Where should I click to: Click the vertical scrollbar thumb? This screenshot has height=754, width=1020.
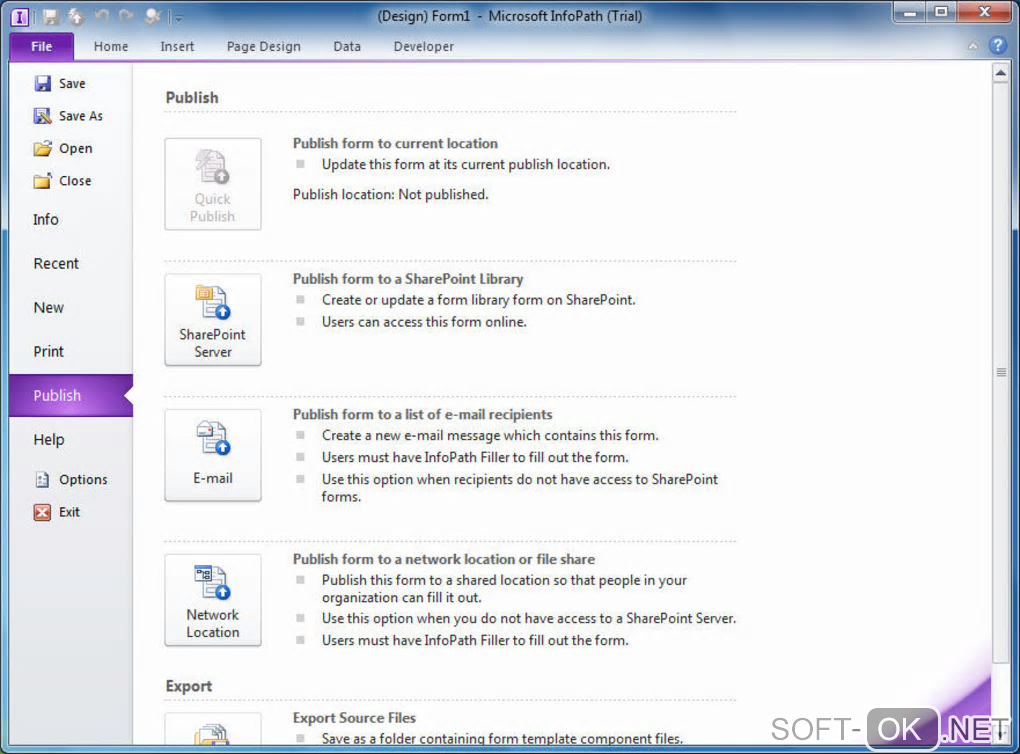(1000, 372)
